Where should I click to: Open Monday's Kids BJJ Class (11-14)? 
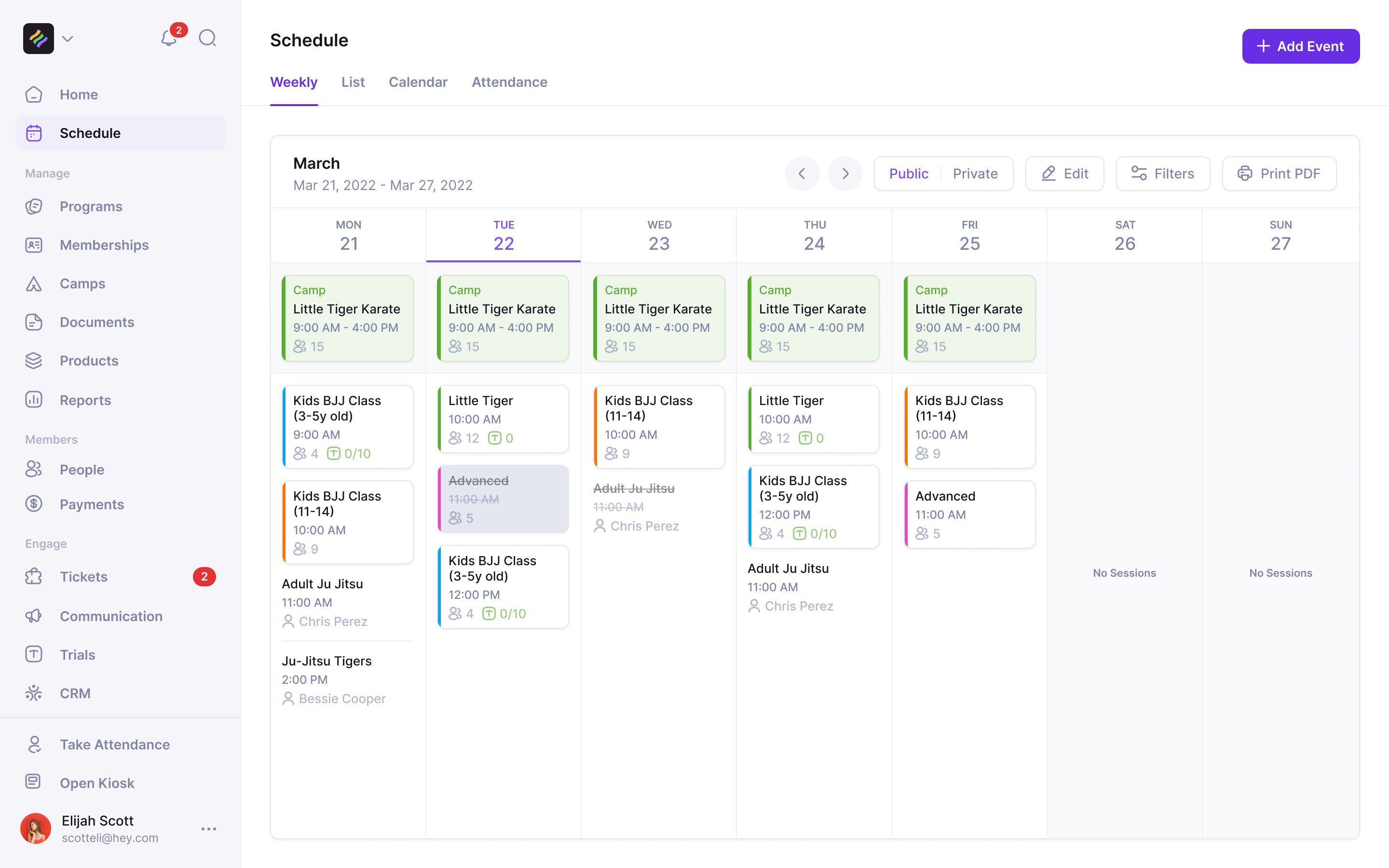point(348,522)
